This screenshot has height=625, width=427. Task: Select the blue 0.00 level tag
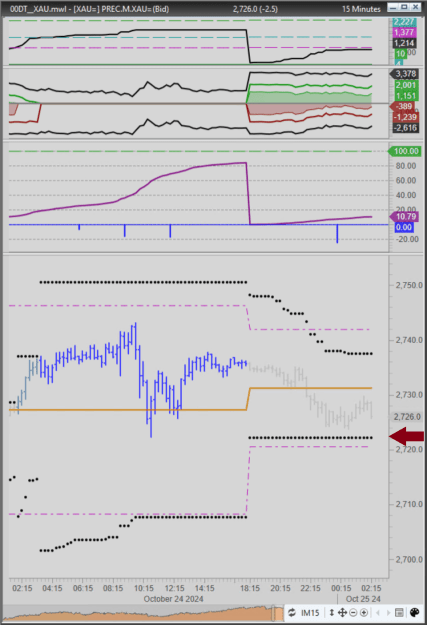tap(403, 227)
